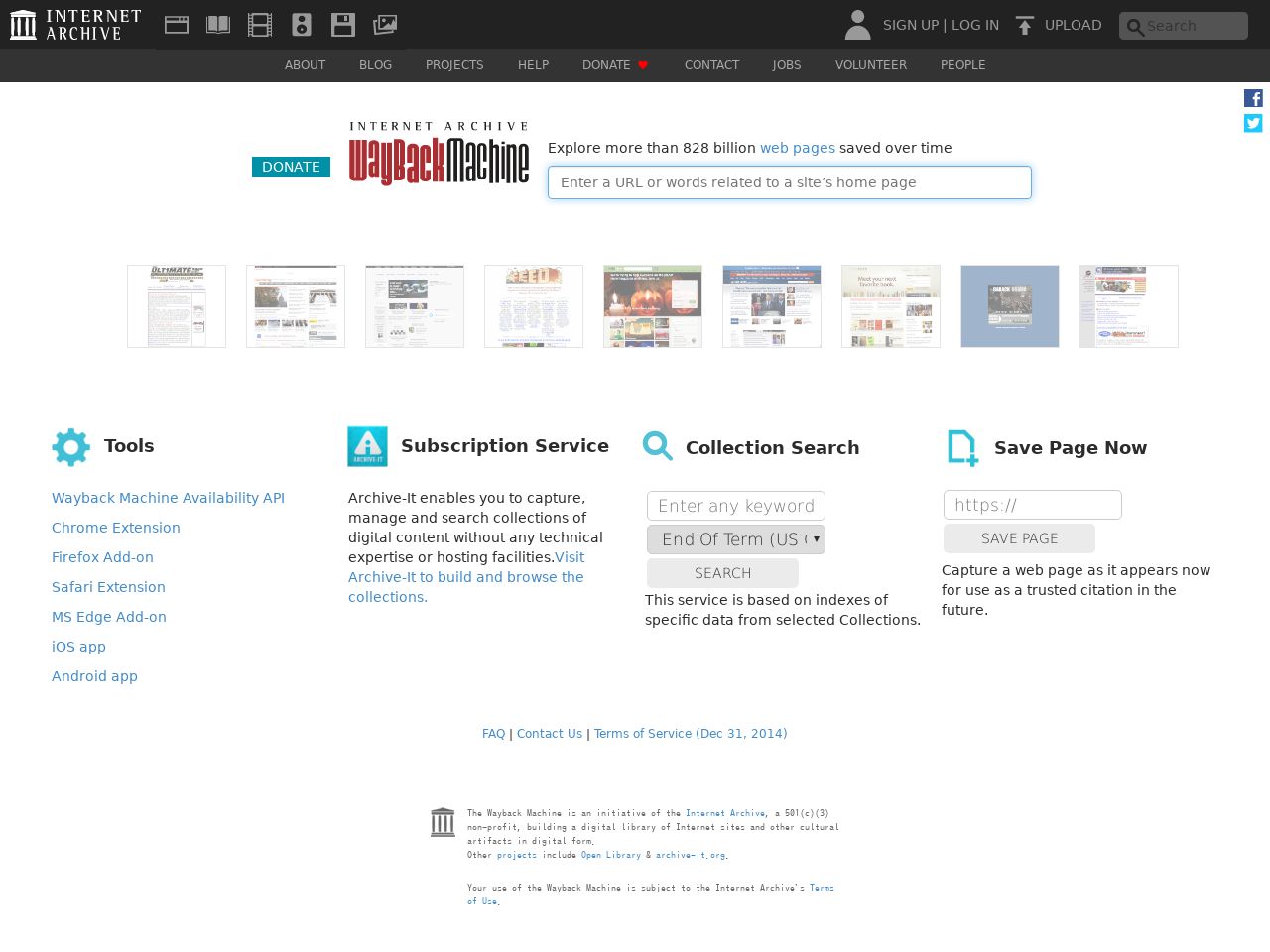
Task: Select the Video film strip icon
Action: click(x=260, y=25)
